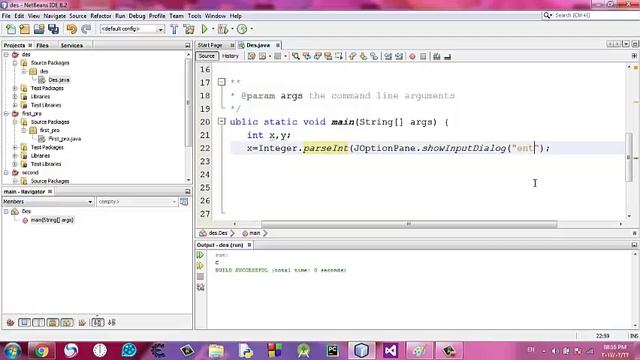
Task: Toggle Fully Qualified Names in Navigator
Action: pos(82,322)
